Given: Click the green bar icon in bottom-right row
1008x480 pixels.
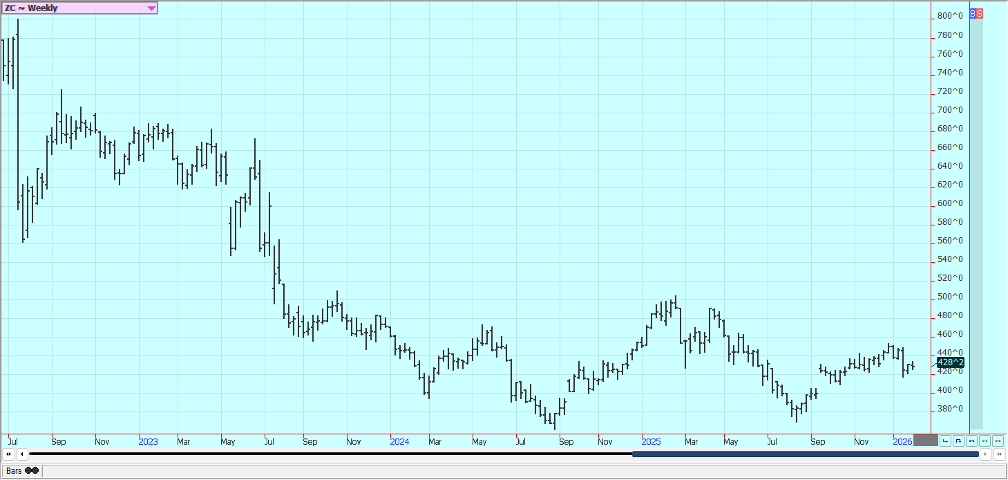Looking at the screenshot, I should (x=984, y=440).
